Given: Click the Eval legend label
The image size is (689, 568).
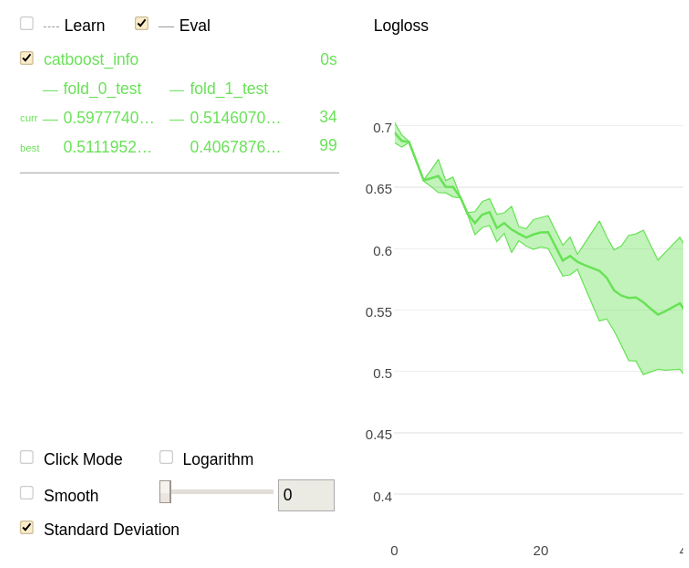Looking at the screenshot, I should [x=194, y=26].
